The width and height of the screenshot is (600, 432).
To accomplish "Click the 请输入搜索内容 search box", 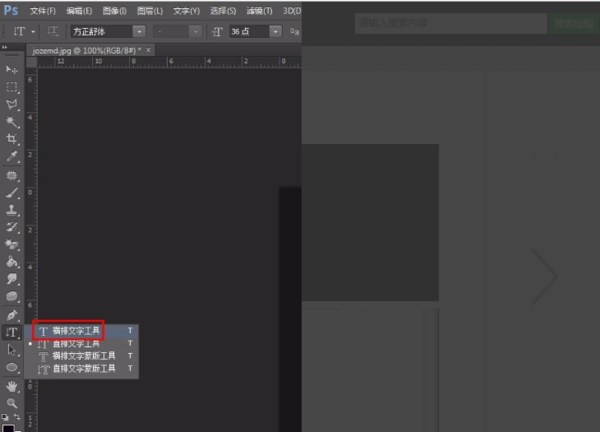I will (451, 23).
